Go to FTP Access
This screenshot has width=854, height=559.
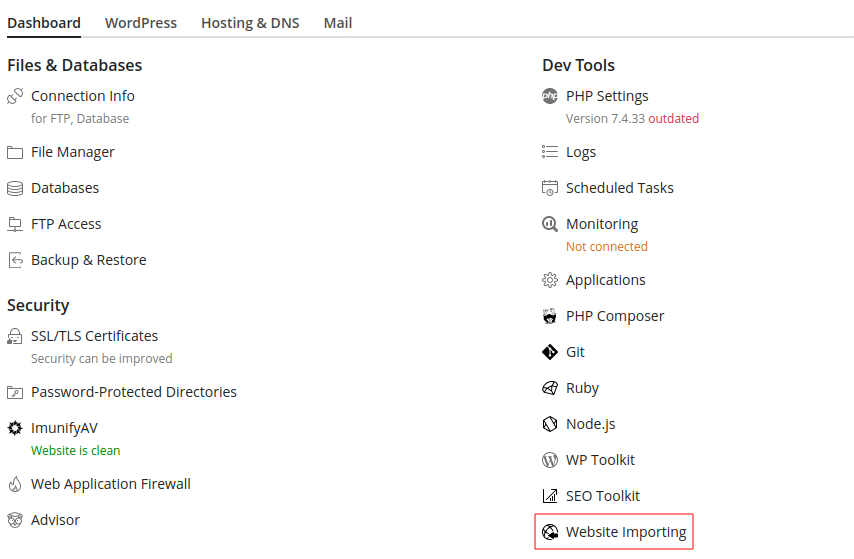66,224
